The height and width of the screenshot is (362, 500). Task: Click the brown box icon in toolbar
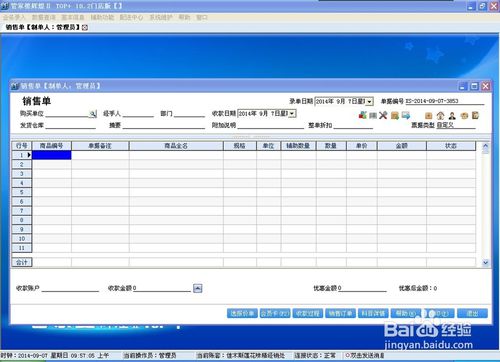[x=429, y=116]
